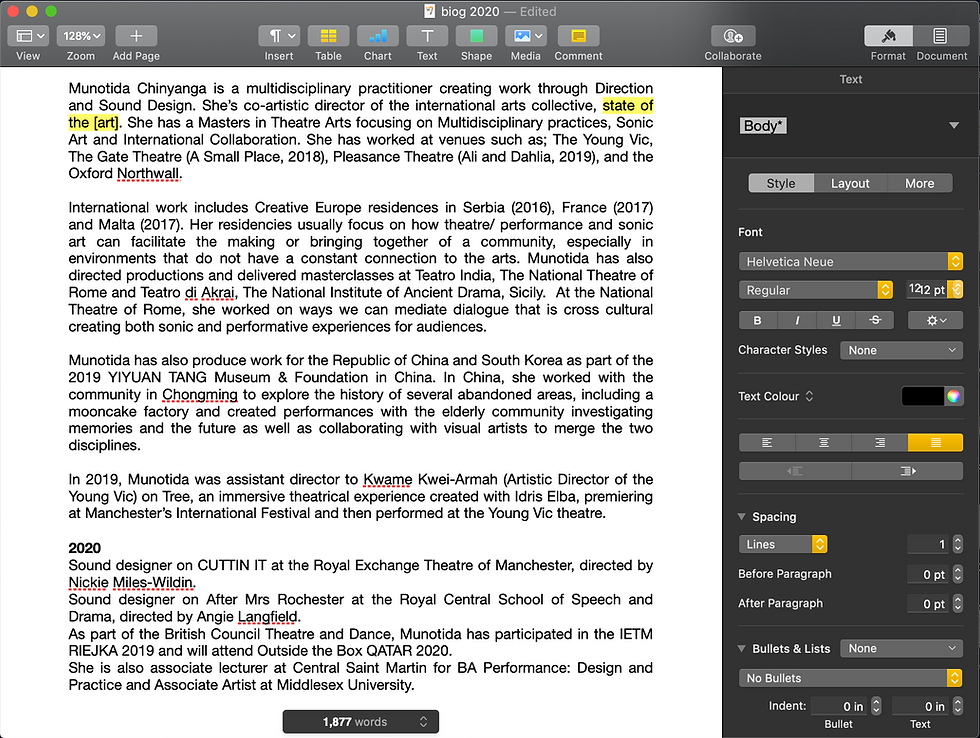Screen dimensions: 980x738
Task: Toggle underline formatting
Action: pos(836,321)
